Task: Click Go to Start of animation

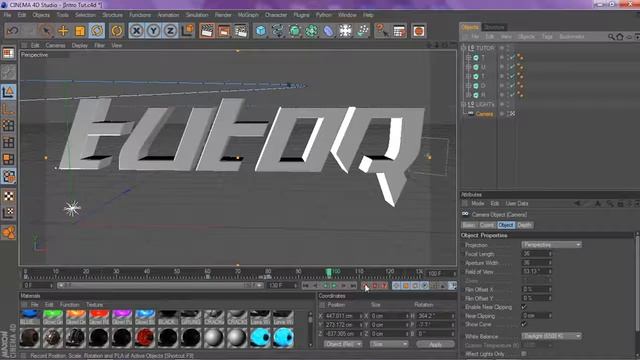Action: pos(305,286)
